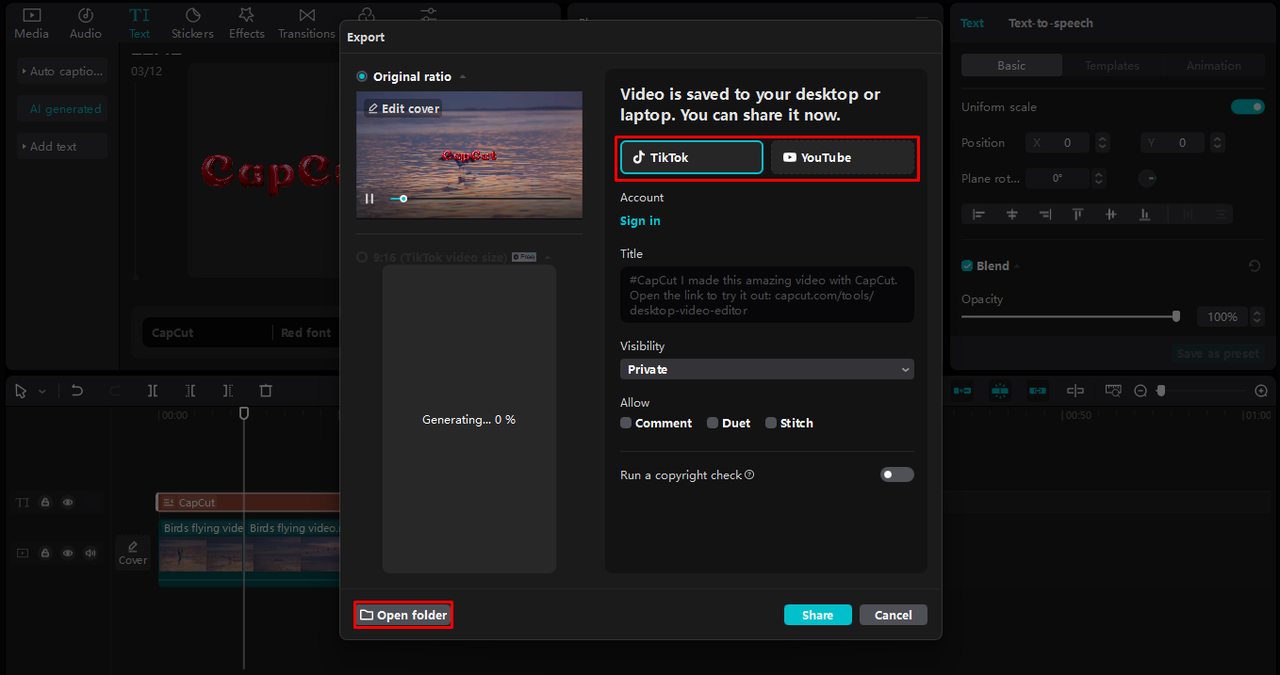Open the timeline cover image settings icon
This screenshot has height=675, width=1280.
(x=1113, y=391)
